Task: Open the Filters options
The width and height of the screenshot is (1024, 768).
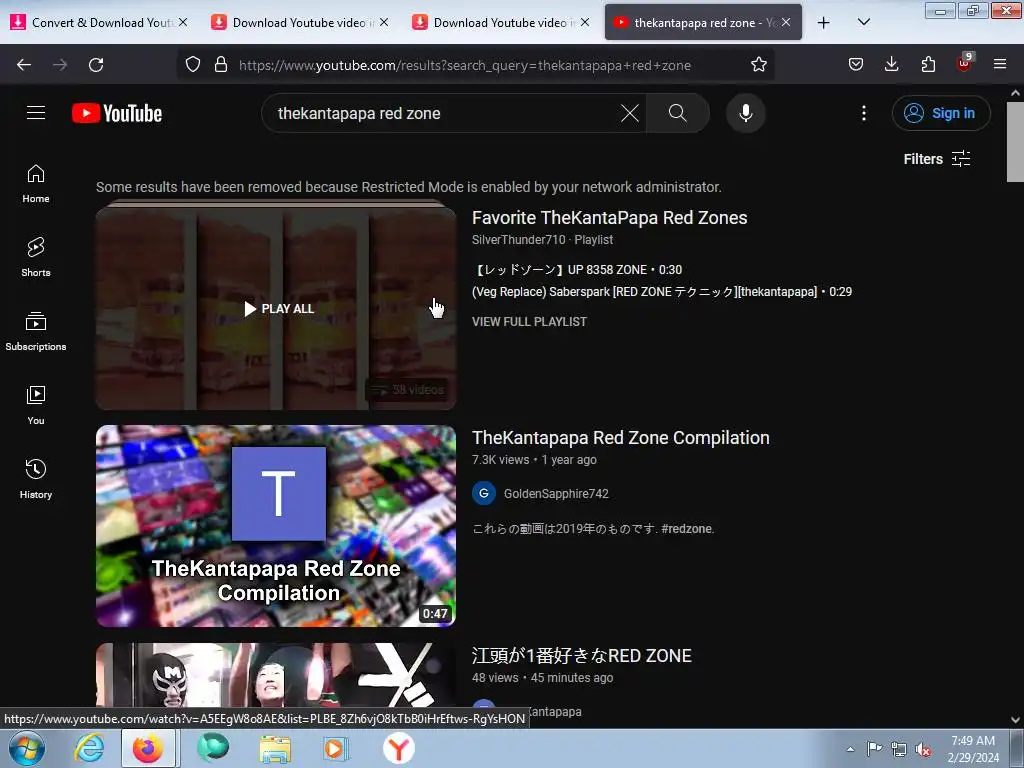Action: click(936, 159)
